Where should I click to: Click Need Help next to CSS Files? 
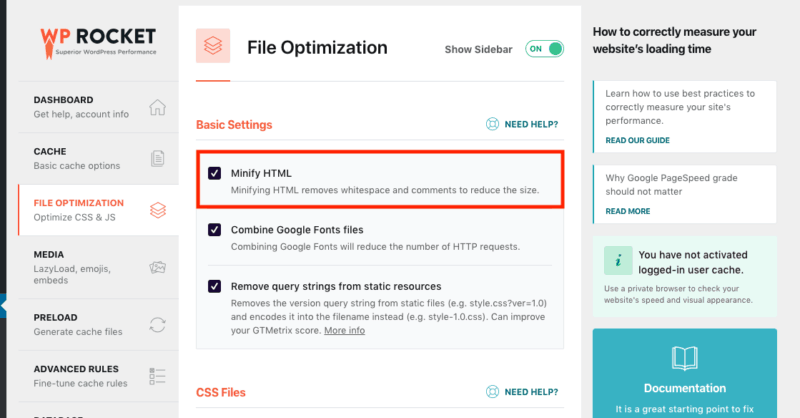(531, 392)
